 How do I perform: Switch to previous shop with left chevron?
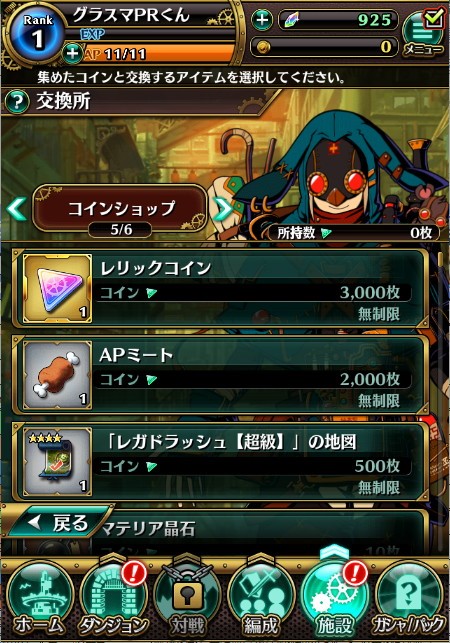coord(17,209)
